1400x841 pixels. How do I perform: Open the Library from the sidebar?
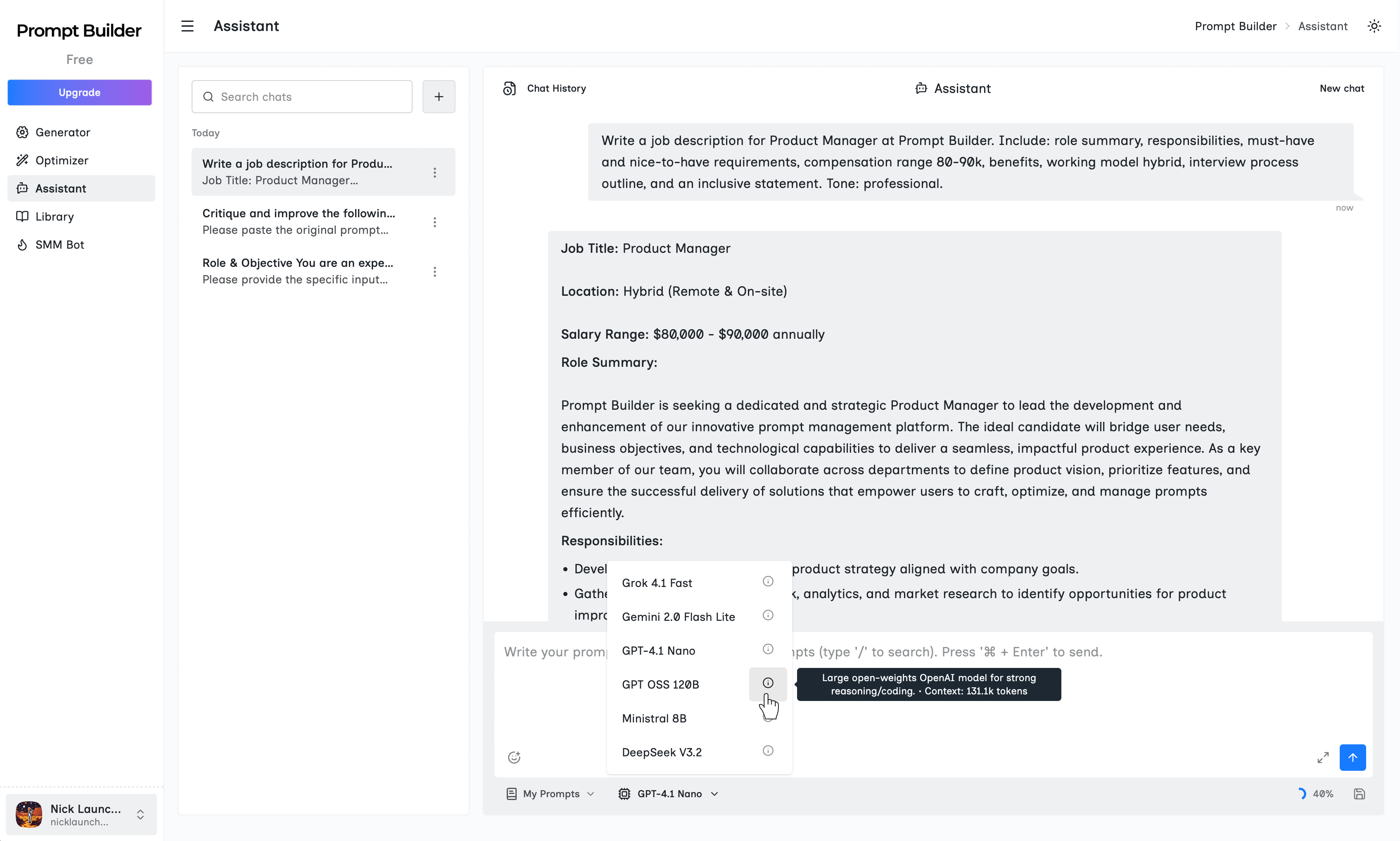(x=55, y=216)
